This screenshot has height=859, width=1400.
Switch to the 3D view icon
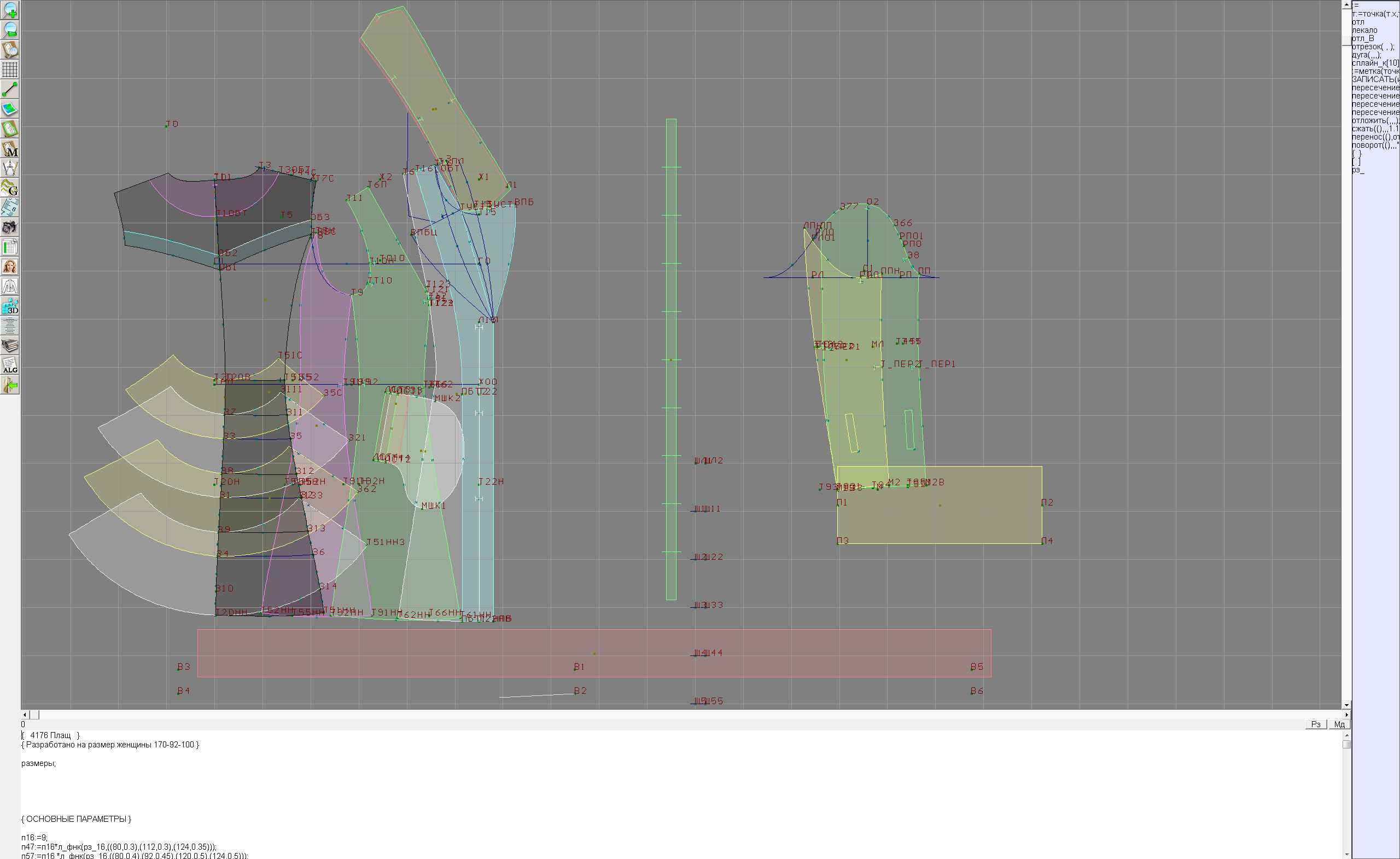coord(10,306)
